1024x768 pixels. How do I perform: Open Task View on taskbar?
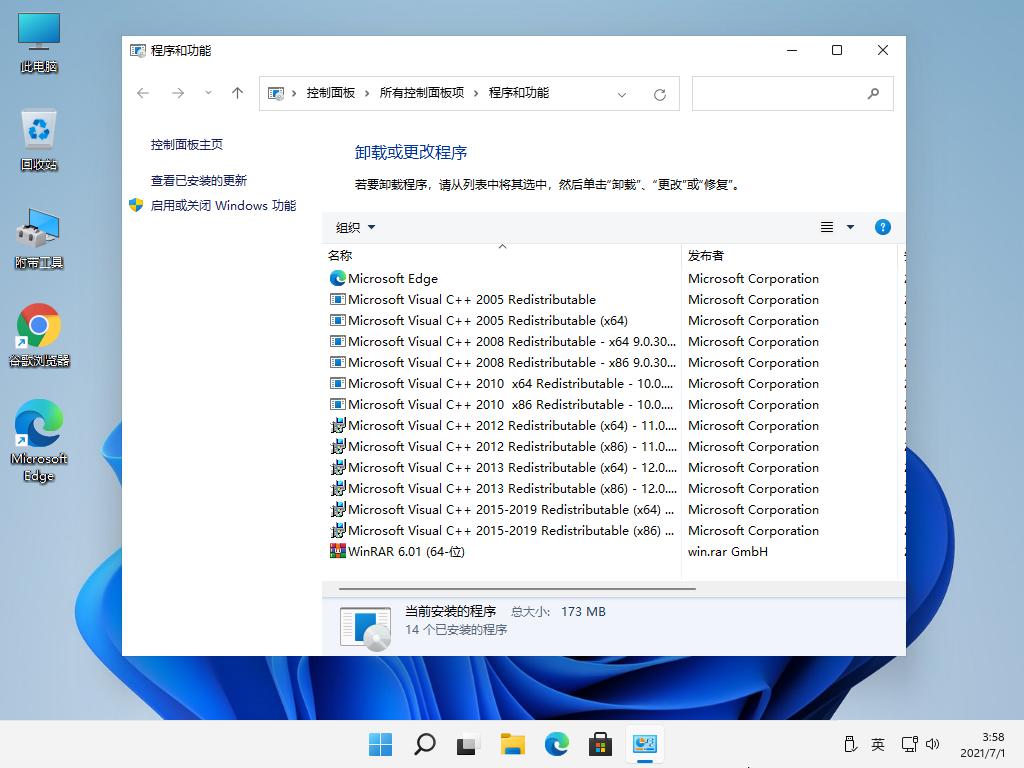coord(468,744)
